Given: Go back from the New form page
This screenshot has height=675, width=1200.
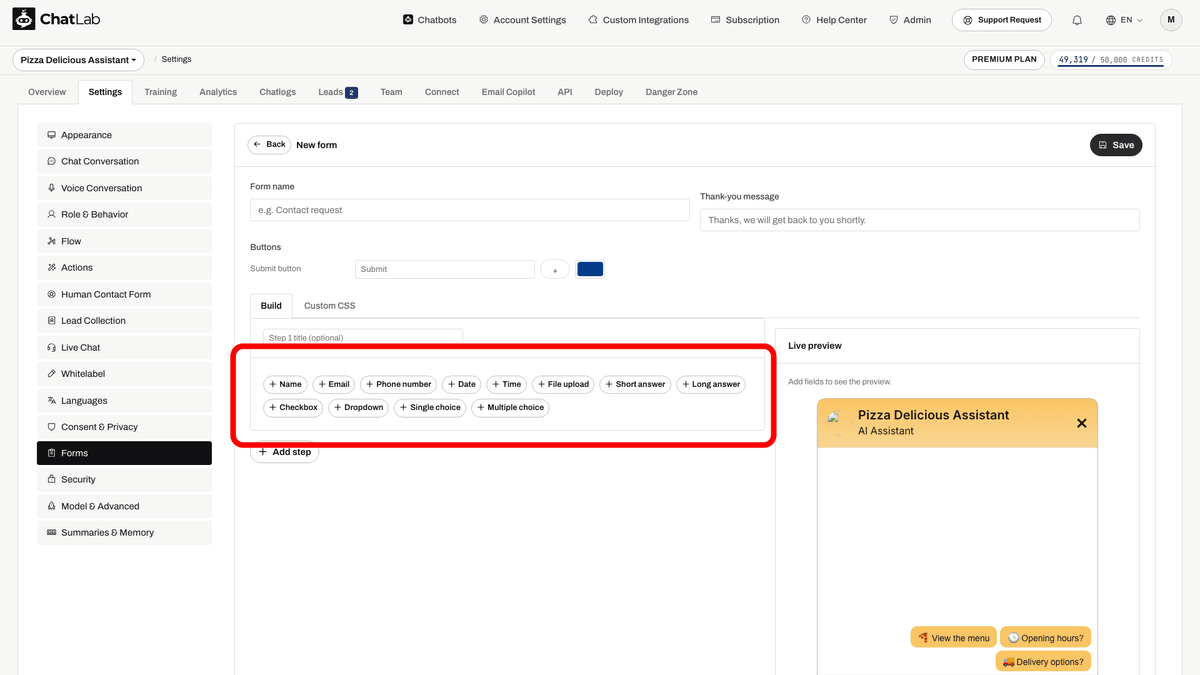Looking at the screenshot, I should coord(269,145).
